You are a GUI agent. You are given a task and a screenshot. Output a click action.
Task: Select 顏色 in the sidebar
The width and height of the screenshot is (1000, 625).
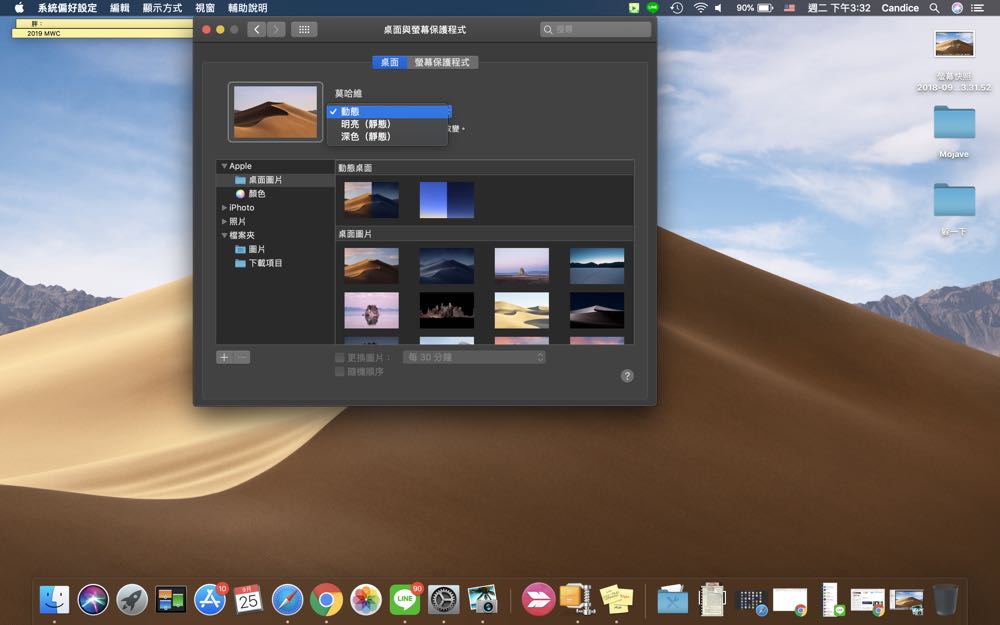256,194
